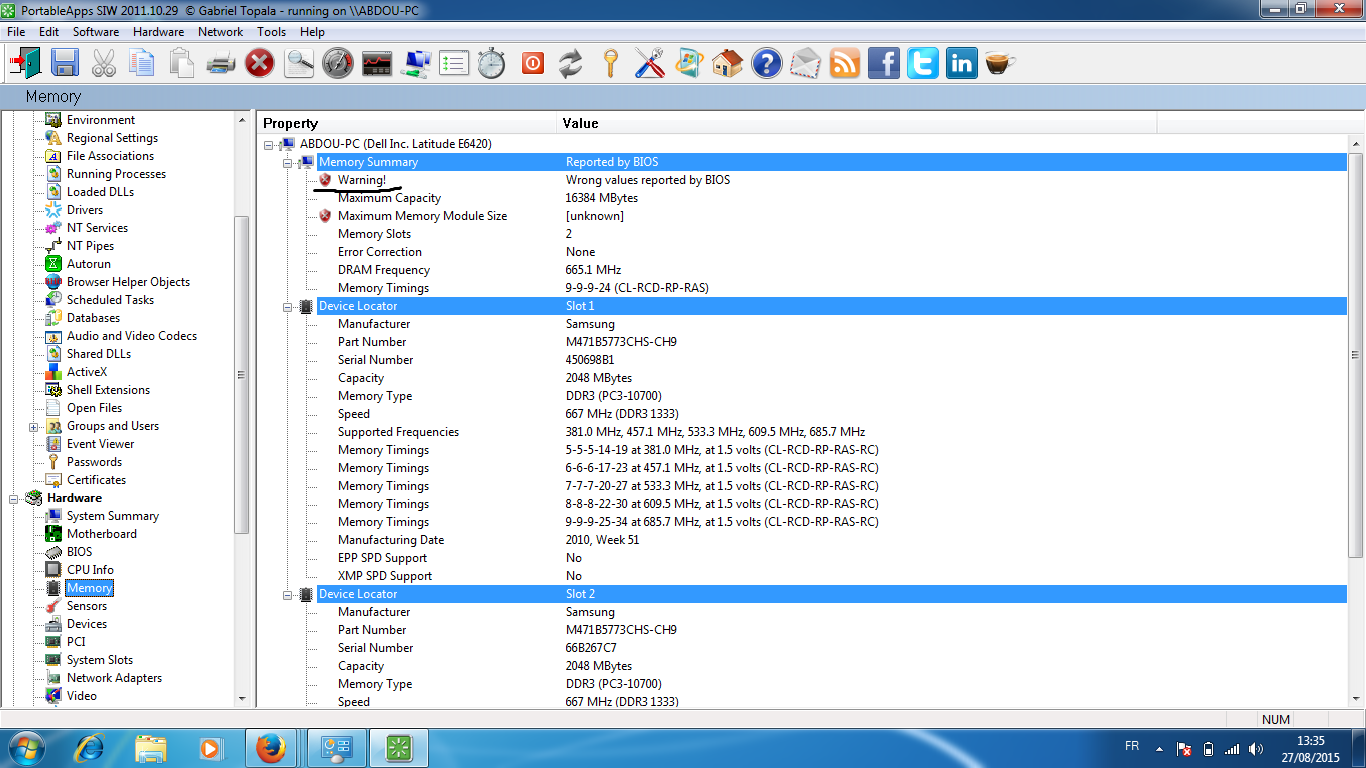
Task: Click the home page house icon
Action: click(x=728, y=64)
